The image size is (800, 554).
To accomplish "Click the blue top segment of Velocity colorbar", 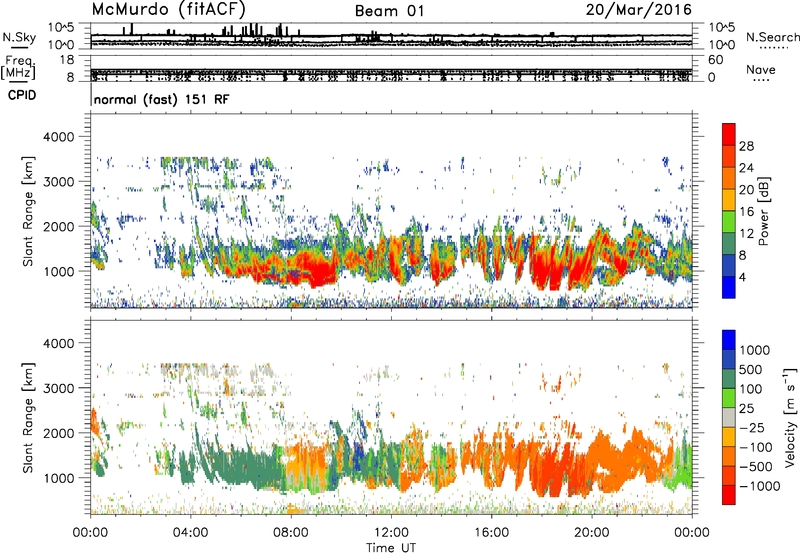I will pyautogui.click(x=729, y=340).
